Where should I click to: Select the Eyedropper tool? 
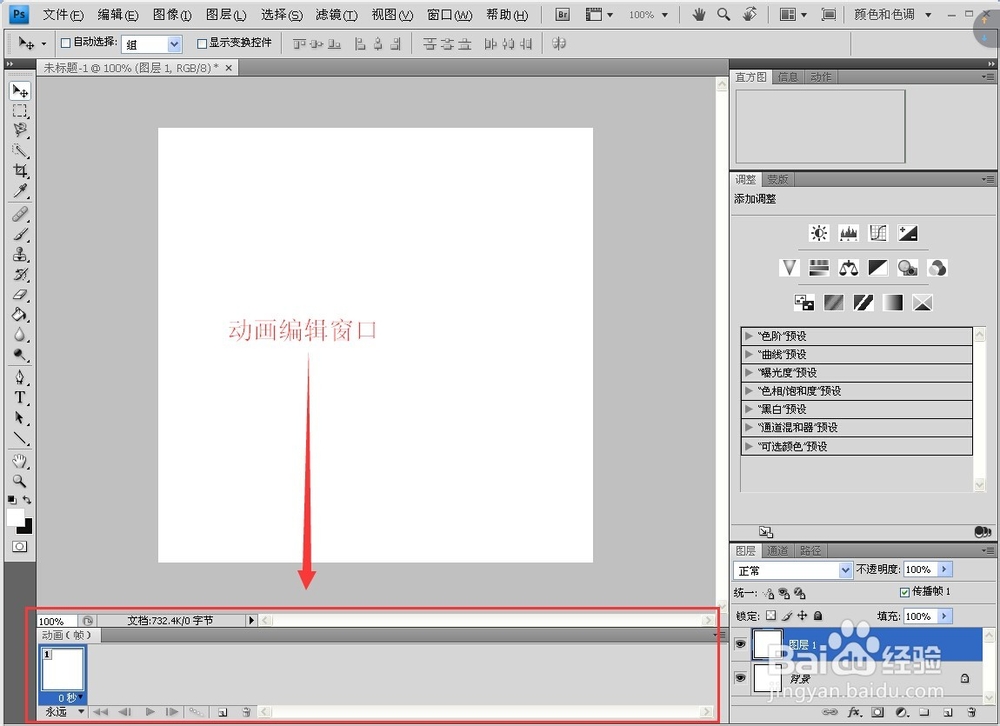tap(20, 191)
